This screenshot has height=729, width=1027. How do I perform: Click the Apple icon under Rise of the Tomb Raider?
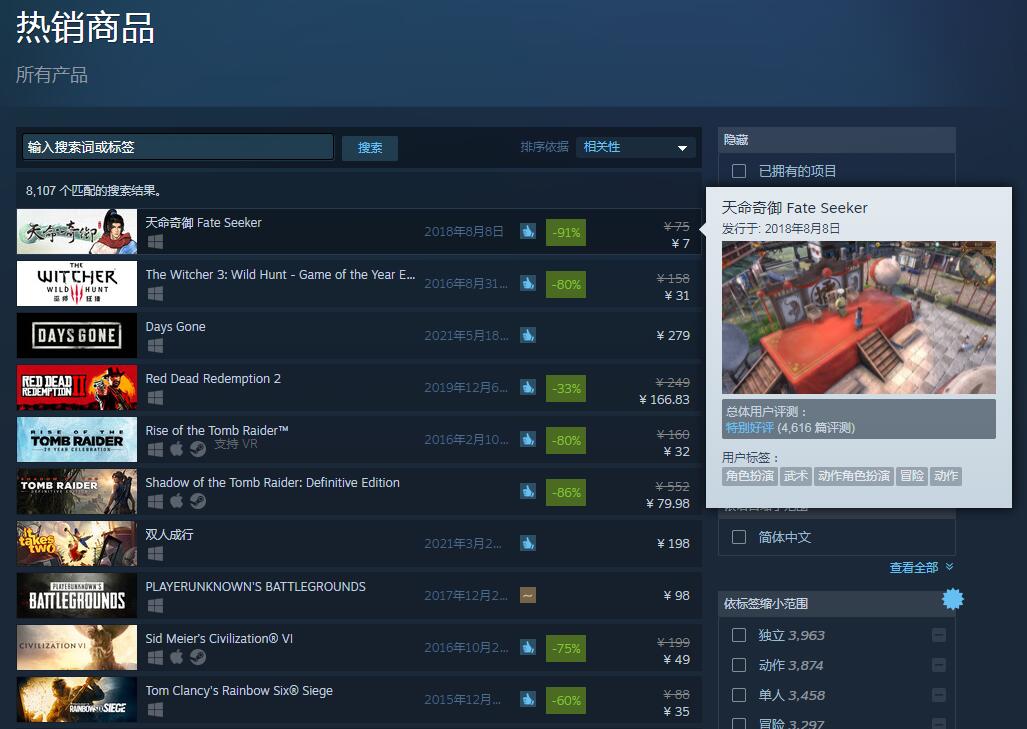[x=176, y=449]
